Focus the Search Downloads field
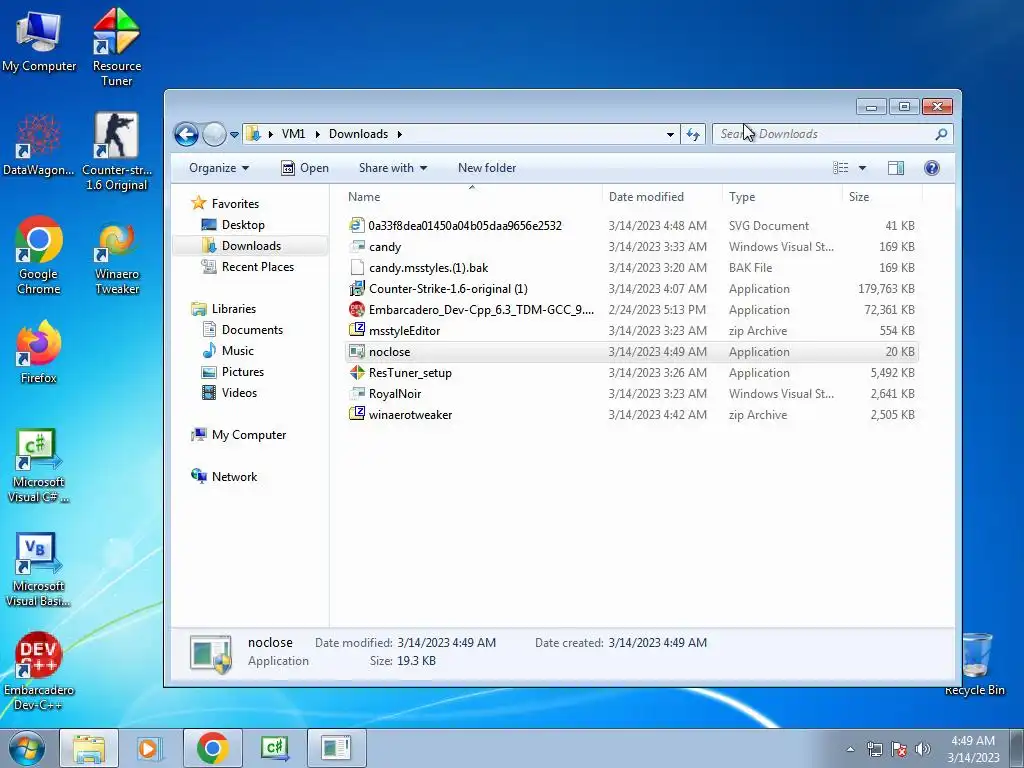The width and height of the screenshot is (1024, 768). [832, 134]
